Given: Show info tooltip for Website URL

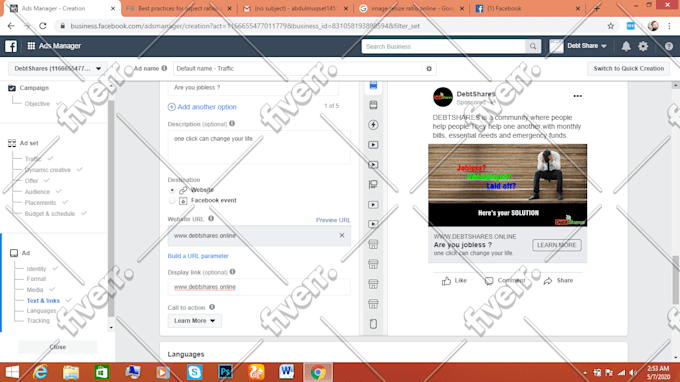Looking at the screenshot, I should pyautogui.click(x=211, y=219).
